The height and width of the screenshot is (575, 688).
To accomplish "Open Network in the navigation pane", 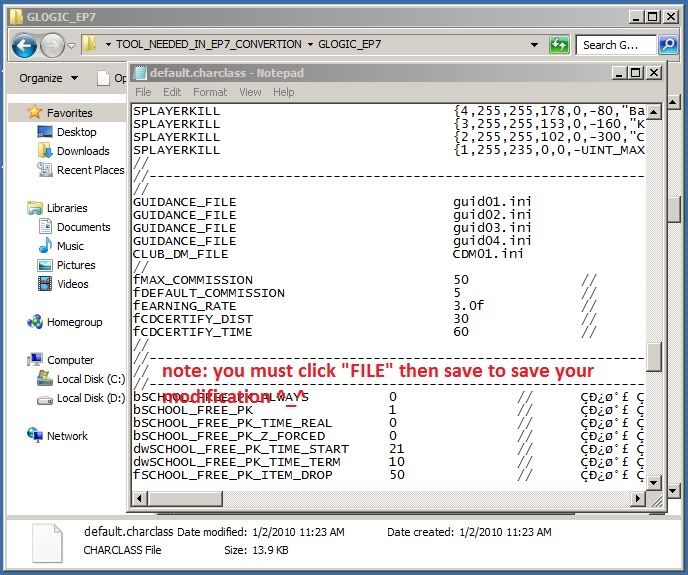I will pyautogui.click(x=67, y=436).
